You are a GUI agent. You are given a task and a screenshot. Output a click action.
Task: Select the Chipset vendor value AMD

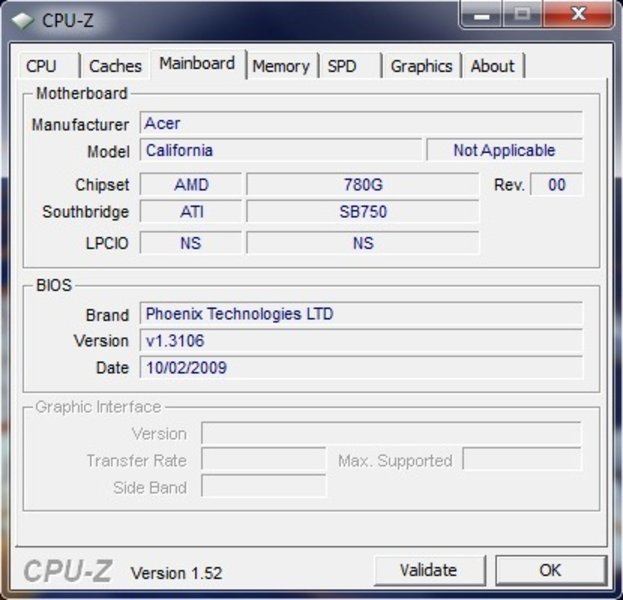(191, 185)
